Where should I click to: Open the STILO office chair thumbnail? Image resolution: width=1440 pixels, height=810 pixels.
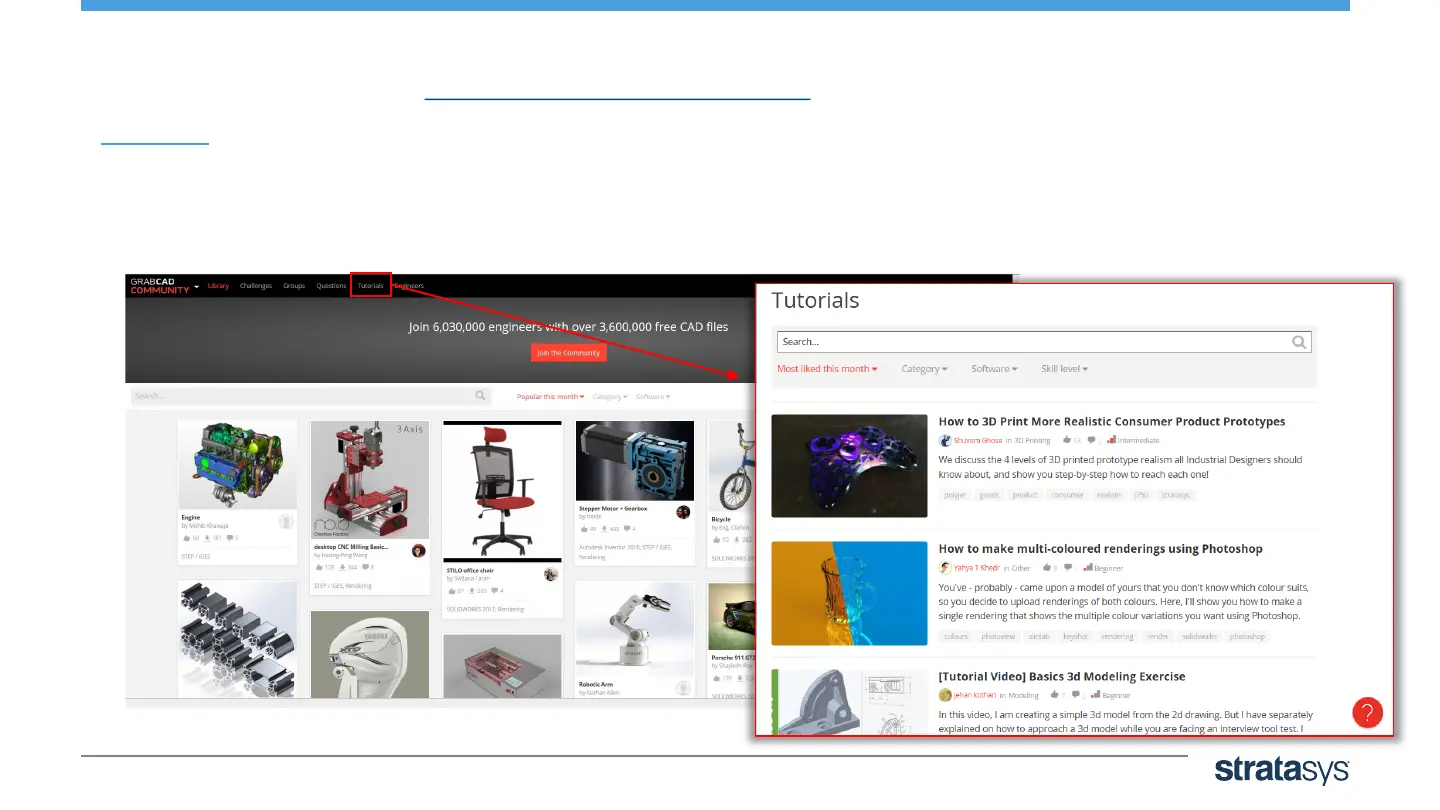click(502, 491)
